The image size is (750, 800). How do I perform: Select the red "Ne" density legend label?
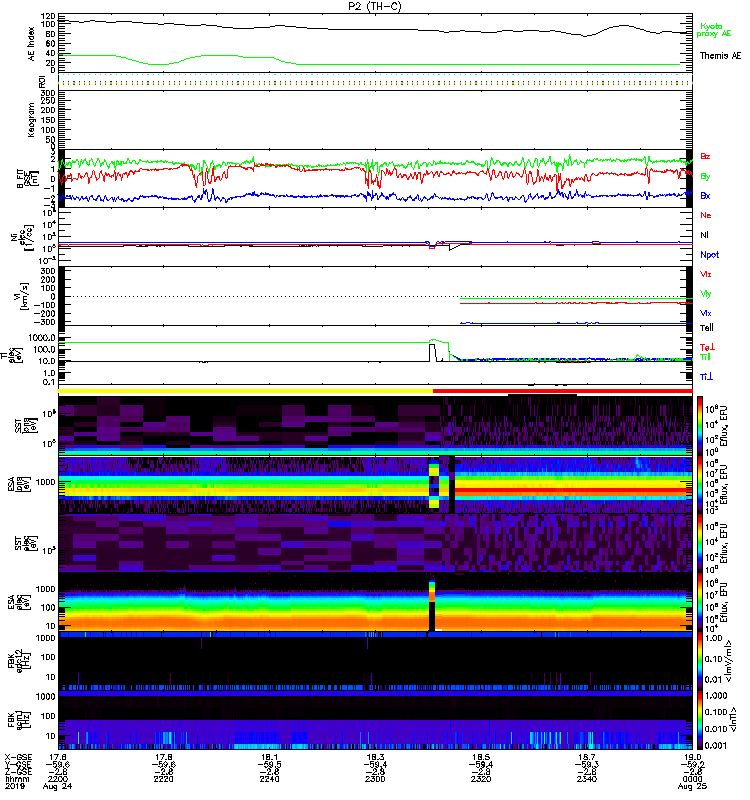pyautogui.click(x=706, y=215)
